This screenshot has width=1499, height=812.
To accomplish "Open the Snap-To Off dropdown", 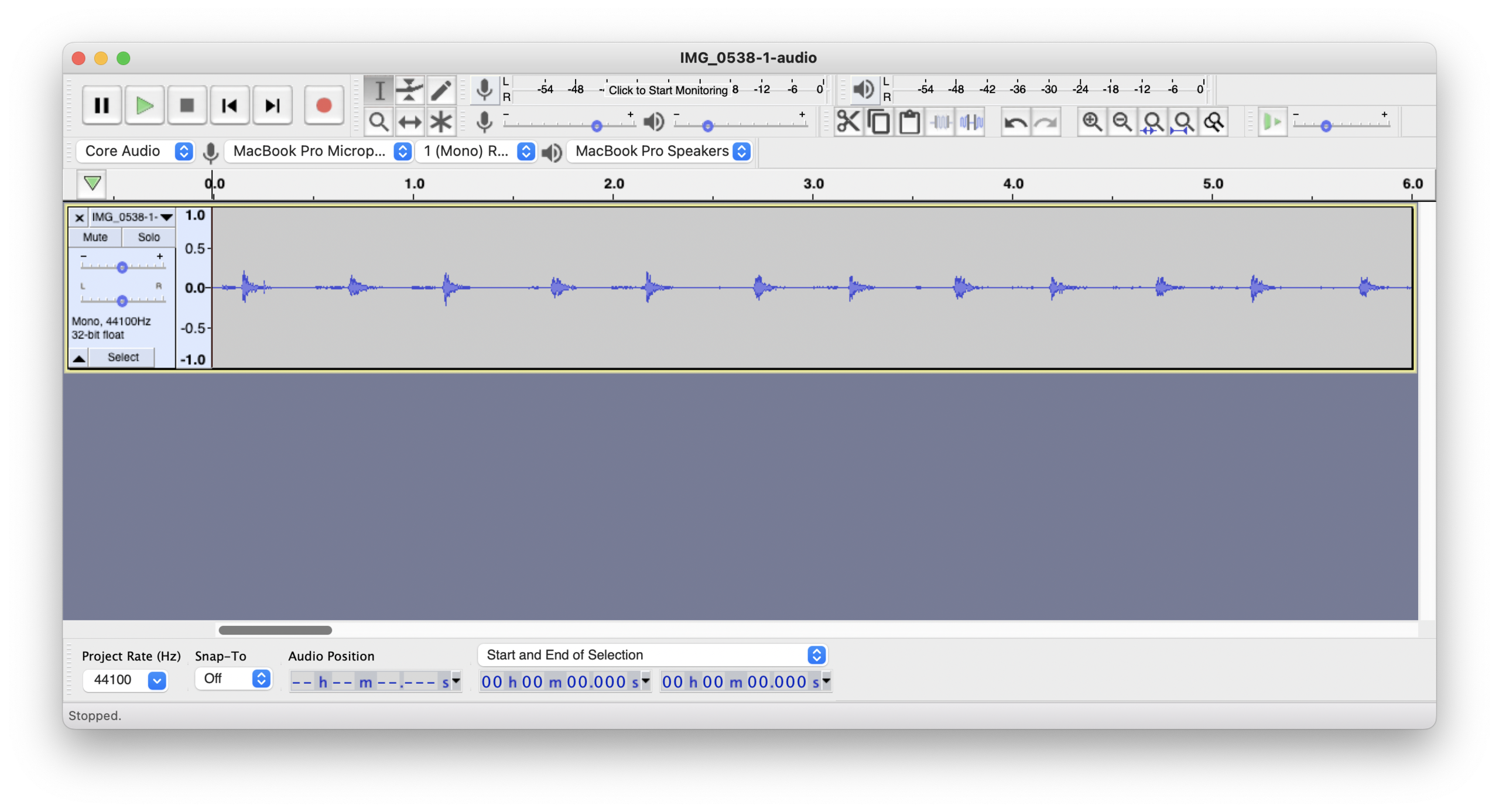I will 233,678.
